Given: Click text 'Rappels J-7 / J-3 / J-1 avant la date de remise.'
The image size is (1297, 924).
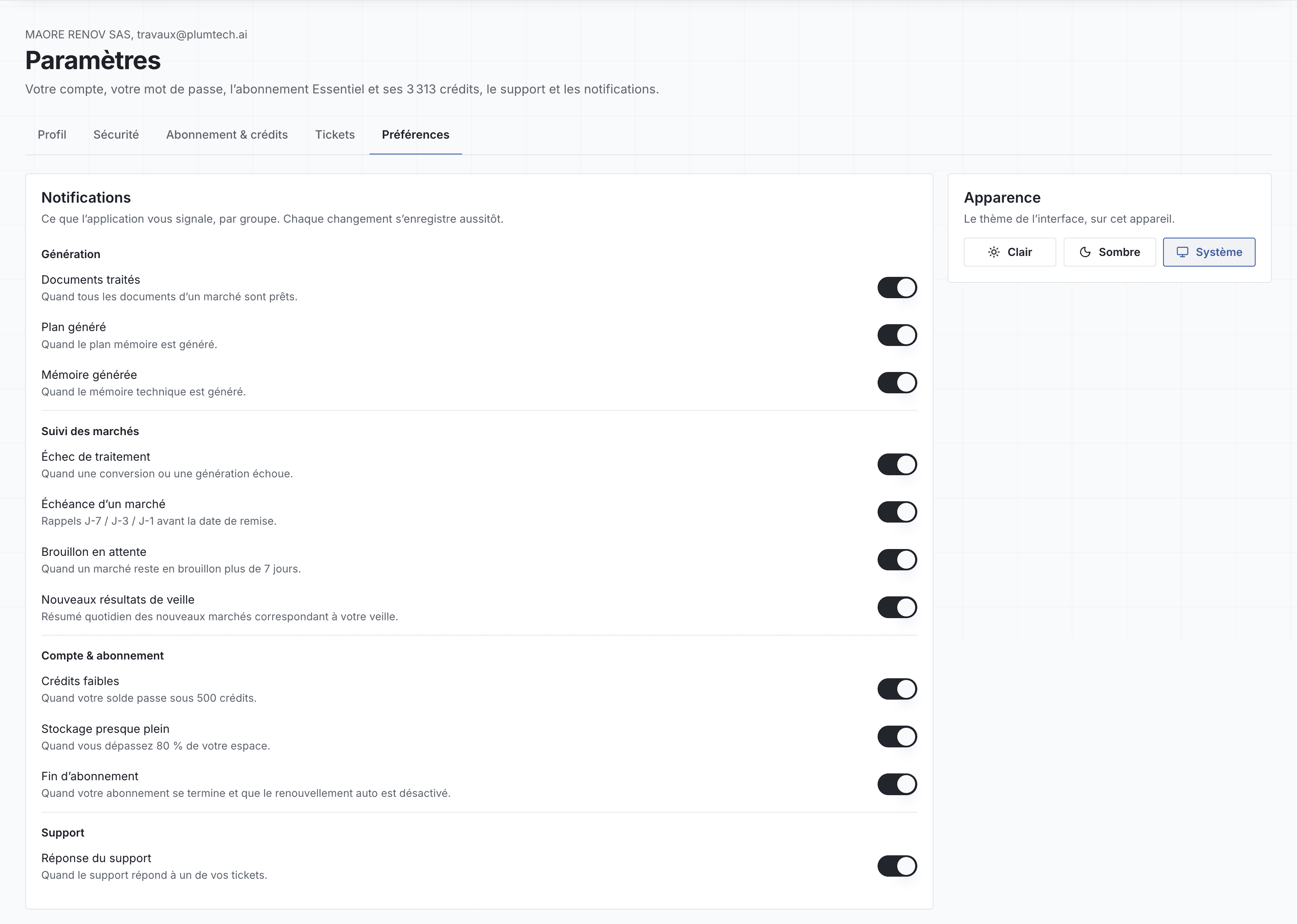Looking at the screenshot, I should click(x=159, y=521).
